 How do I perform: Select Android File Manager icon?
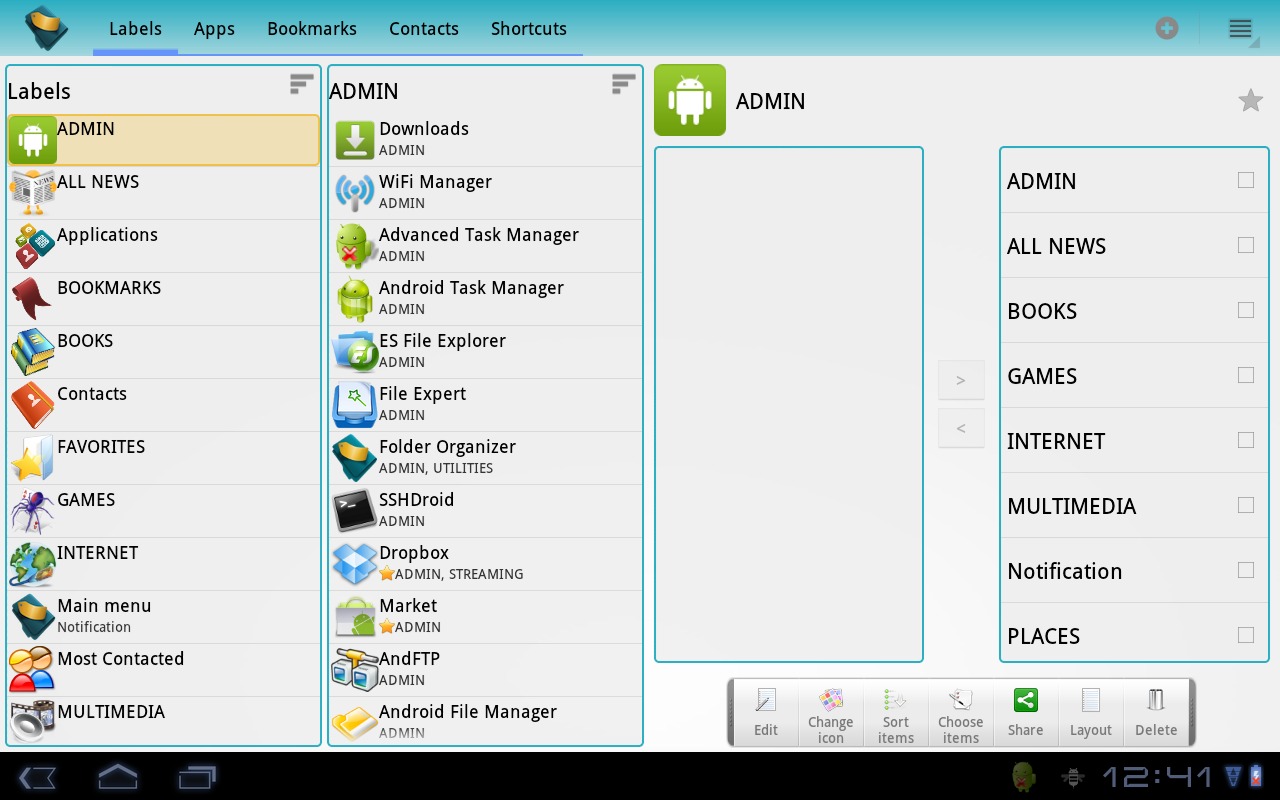[x=354, y=723]
